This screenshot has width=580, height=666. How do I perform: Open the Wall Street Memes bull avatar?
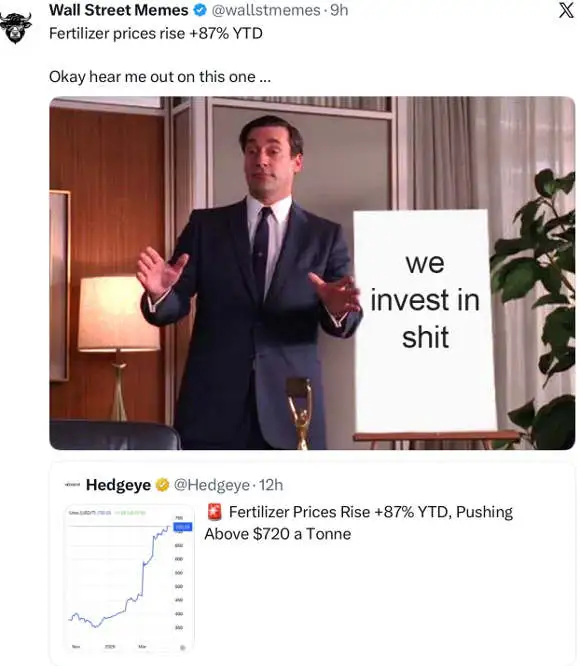coord(15,27)
